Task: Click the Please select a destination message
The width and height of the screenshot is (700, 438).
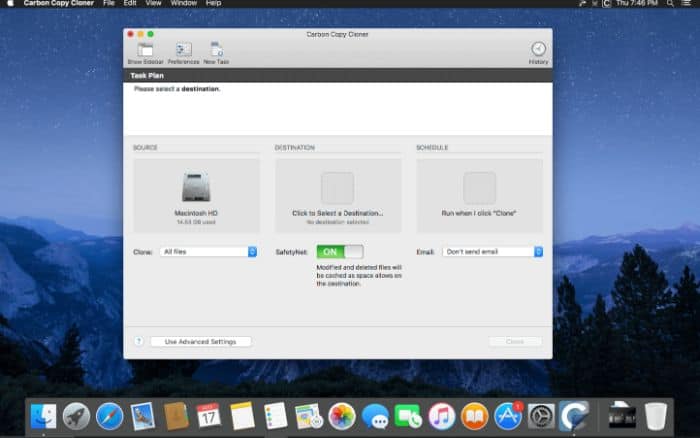Action: 177,89
